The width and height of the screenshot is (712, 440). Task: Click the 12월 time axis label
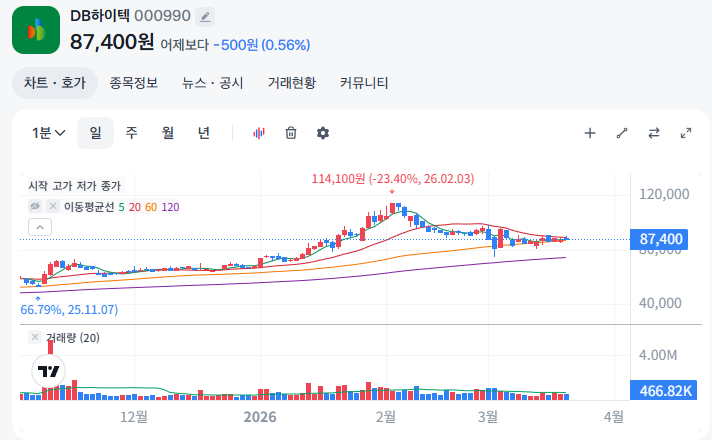coord(134,417)
